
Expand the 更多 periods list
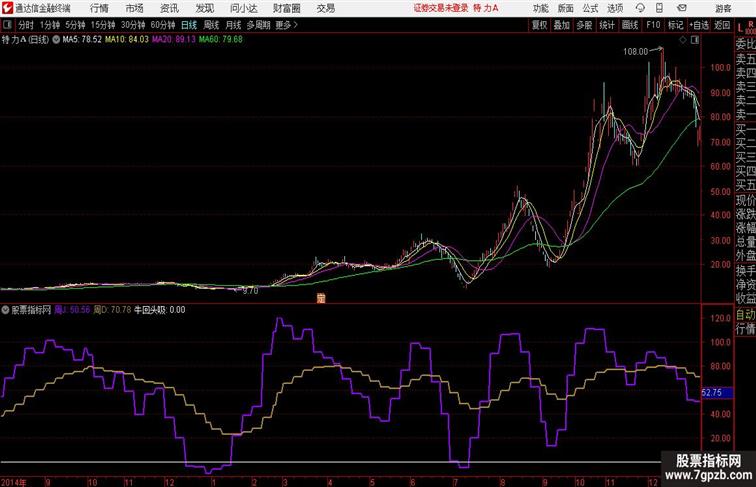(x=286, y=25)
